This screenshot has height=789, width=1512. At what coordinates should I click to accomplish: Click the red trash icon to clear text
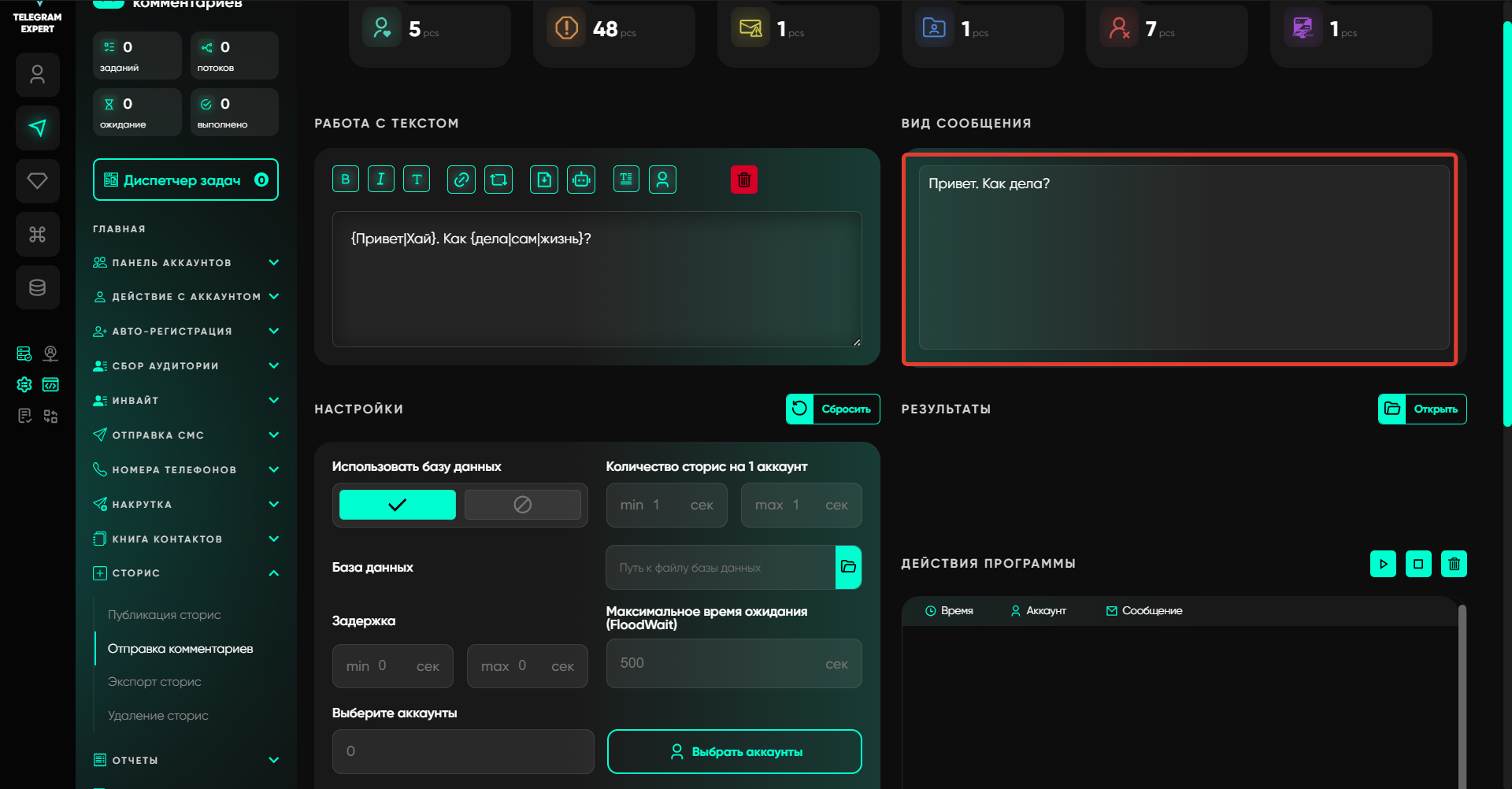743,180
